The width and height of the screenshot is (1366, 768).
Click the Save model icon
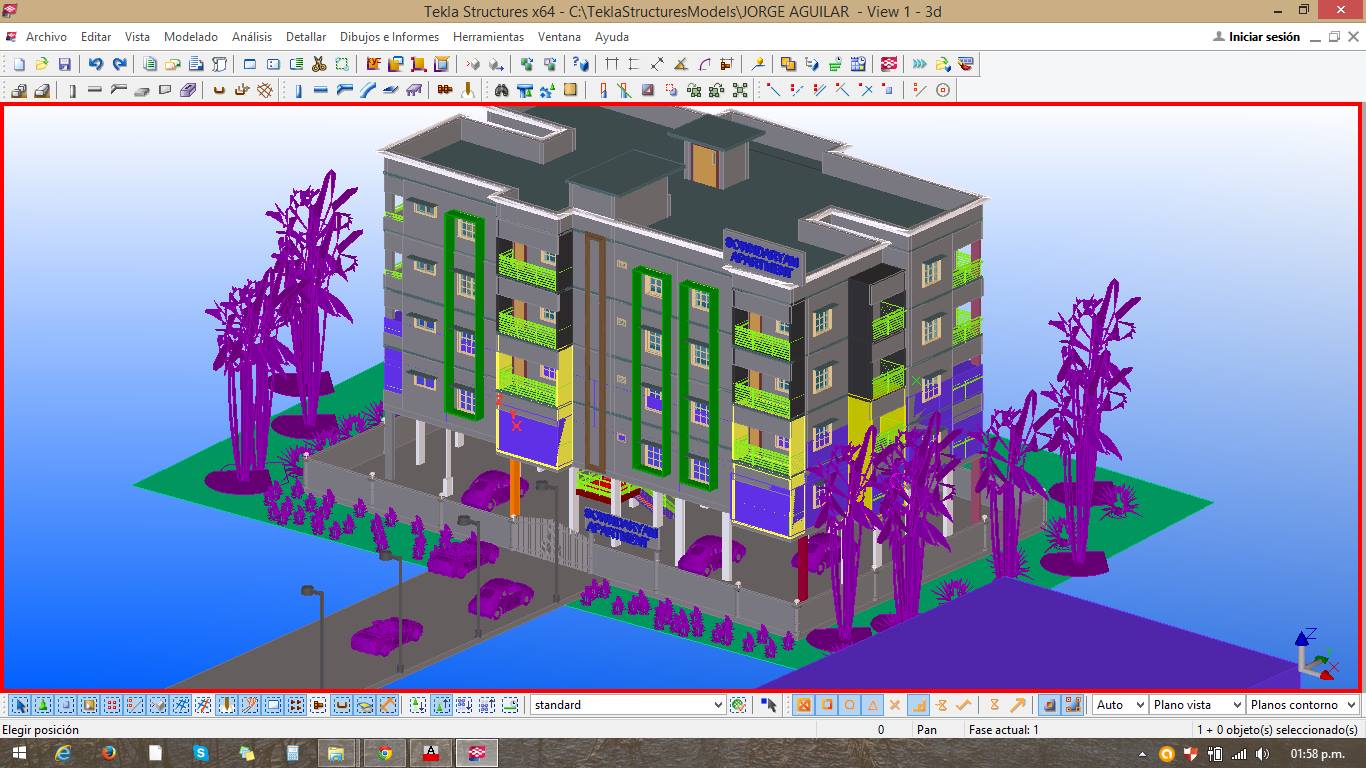click(64, 64)
